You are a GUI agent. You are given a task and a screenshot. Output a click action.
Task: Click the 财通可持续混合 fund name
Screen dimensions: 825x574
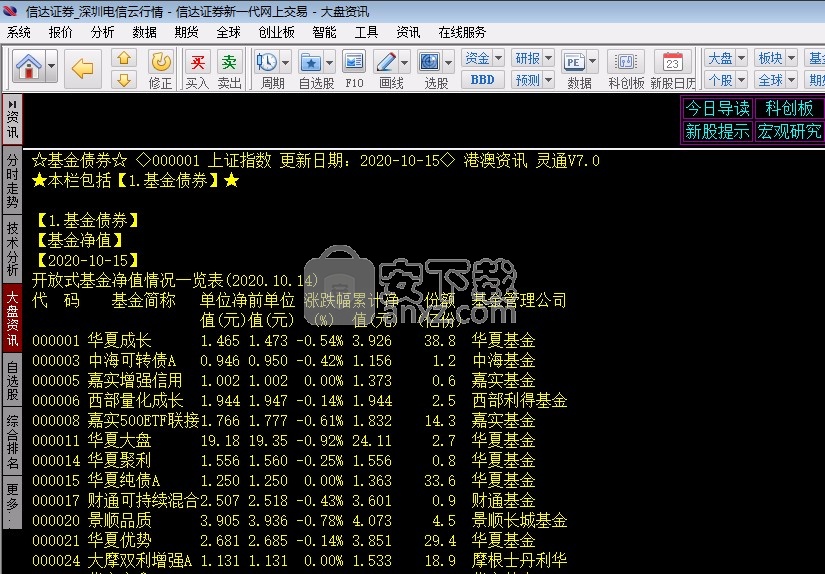pyautogui.click(x=143, y=500)
